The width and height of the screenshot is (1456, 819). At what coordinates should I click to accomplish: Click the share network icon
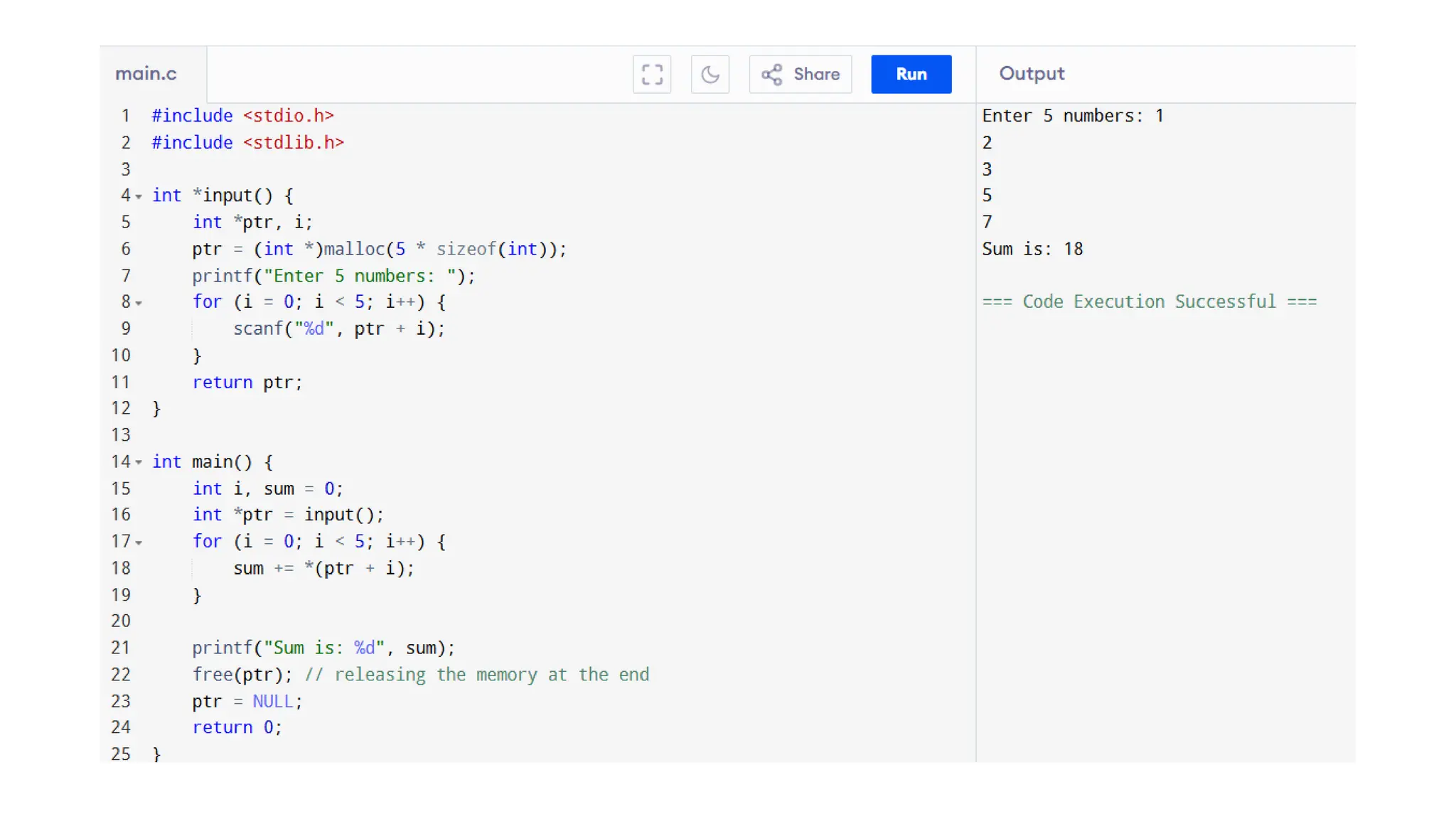click(771, 74)
